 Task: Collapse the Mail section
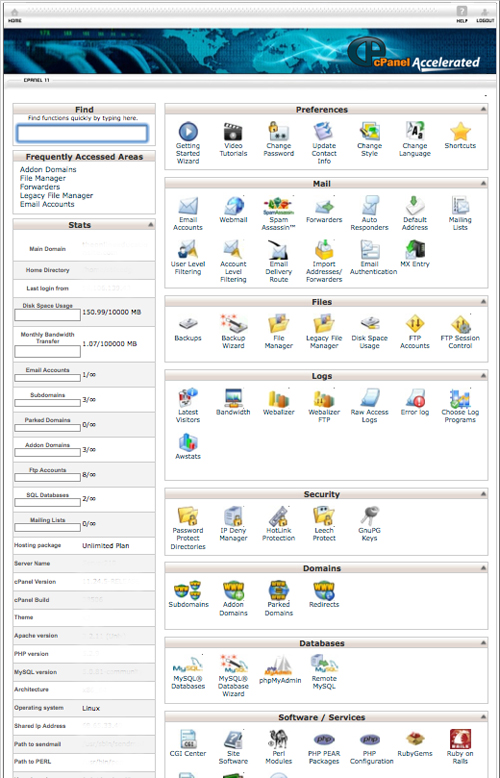coord(483,183)
